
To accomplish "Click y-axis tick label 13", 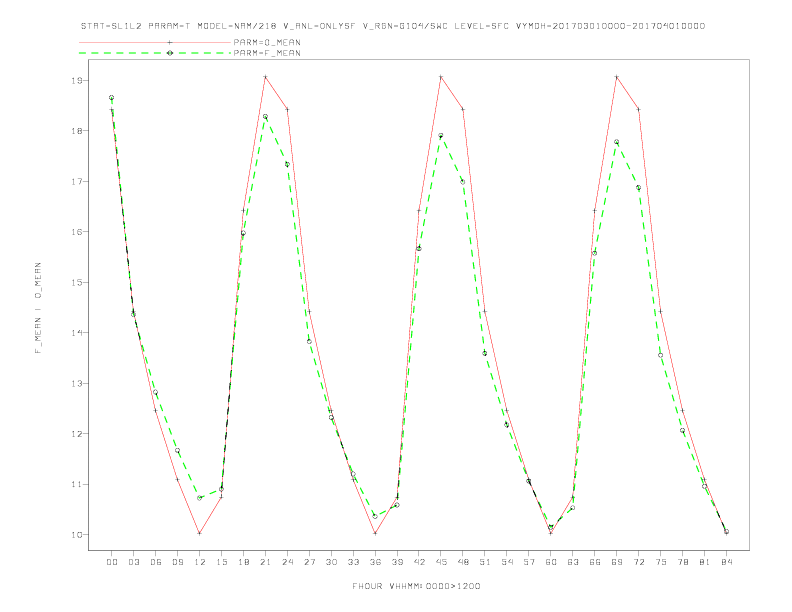I will (x=77, y=383).
